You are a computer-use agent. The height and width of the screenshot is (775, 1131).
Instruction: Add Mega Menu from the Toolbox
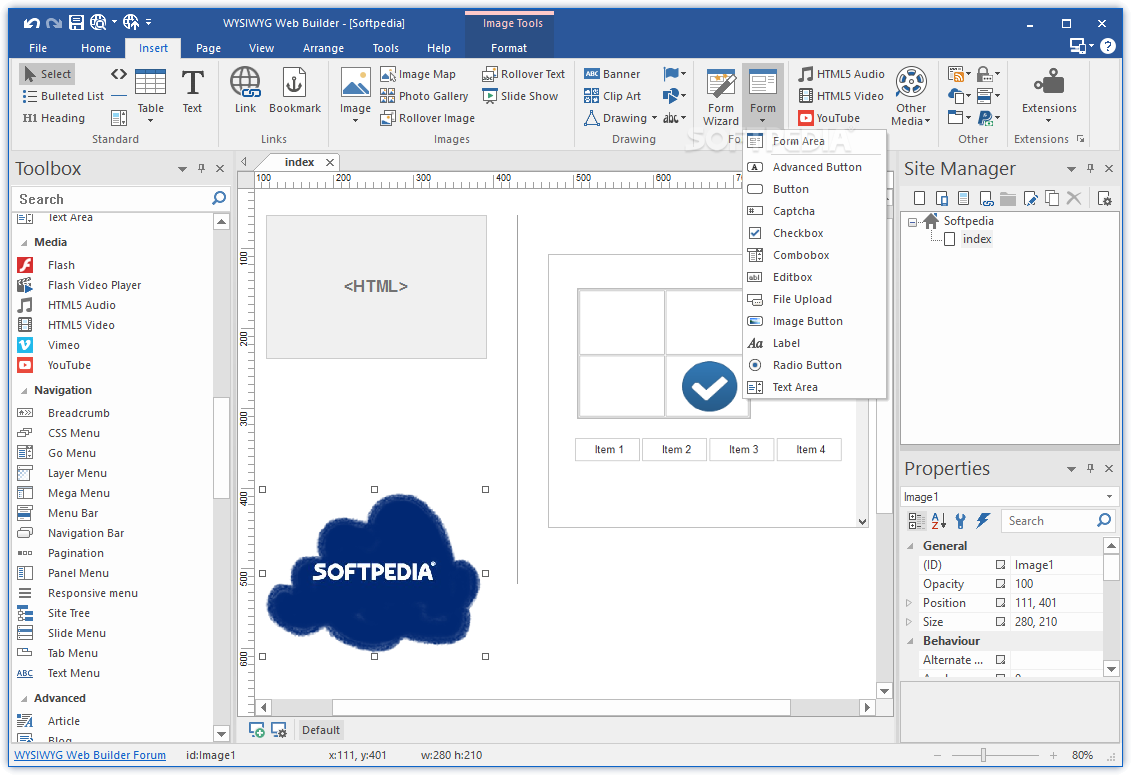(x=79, y=493)
